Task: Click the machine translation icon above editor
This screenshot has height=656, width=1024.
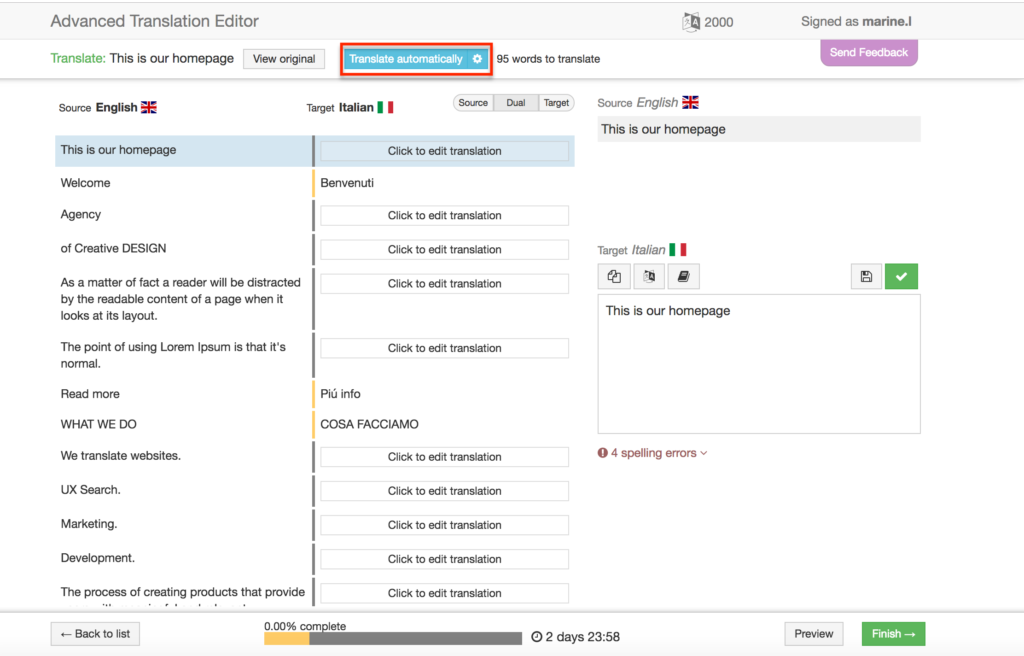Action: 648,276
